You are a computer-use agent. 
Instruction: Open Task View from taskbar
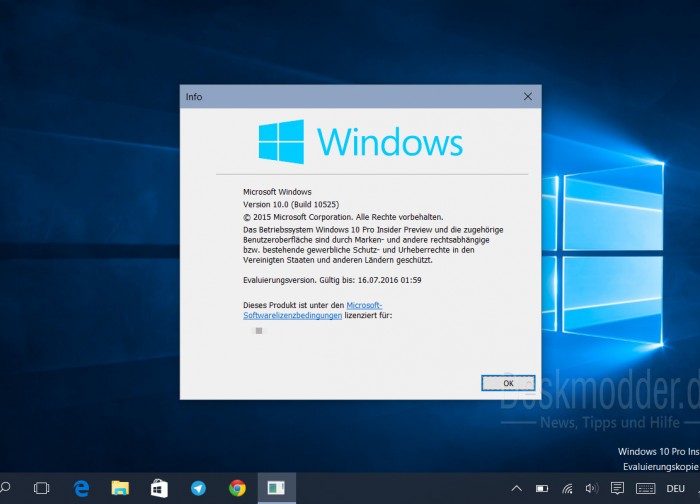41,488
